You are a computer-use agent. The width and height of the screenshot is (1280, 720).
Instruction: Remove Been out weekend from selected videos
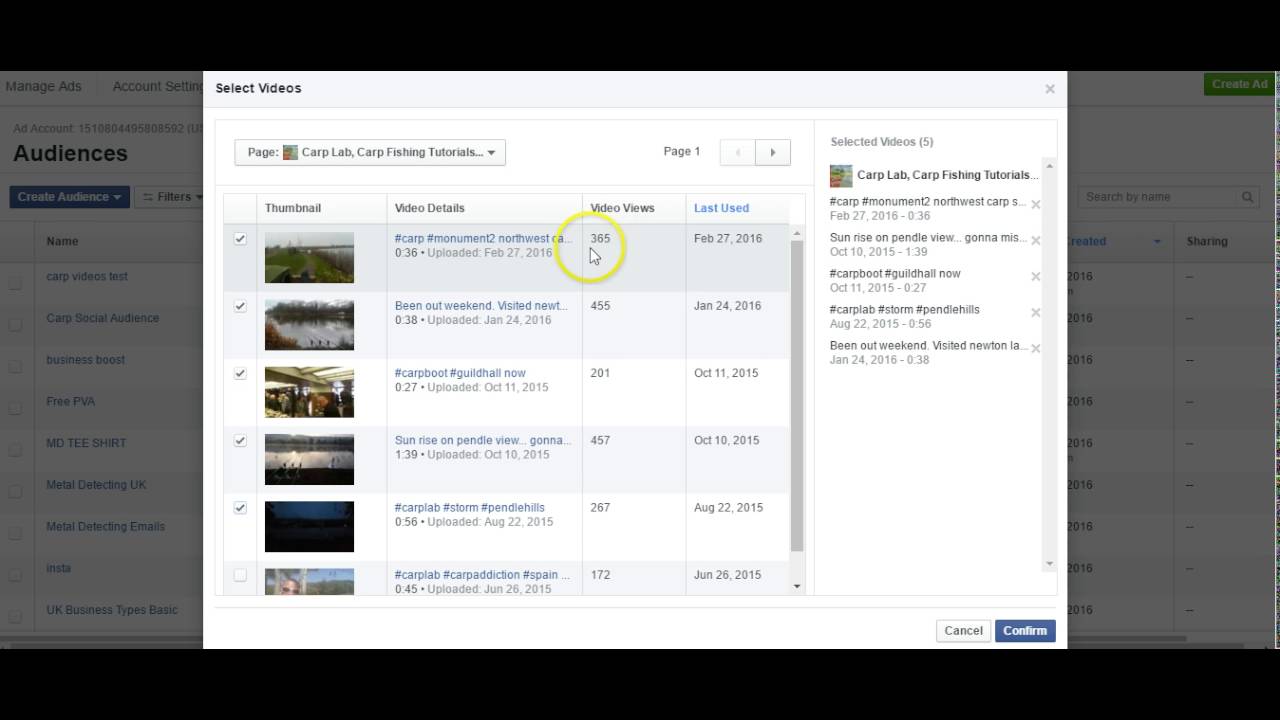point(1036,349)
